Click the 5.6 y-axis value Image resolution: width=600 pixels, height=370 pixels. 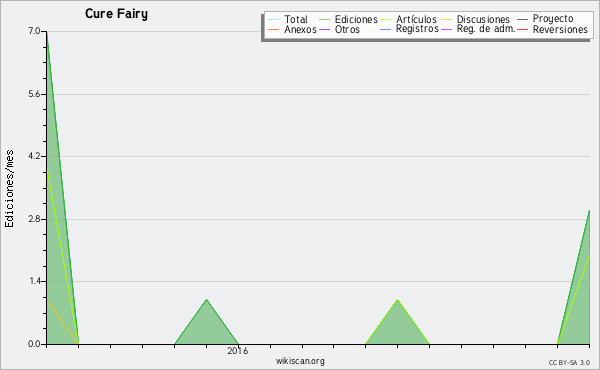[34, 94]
